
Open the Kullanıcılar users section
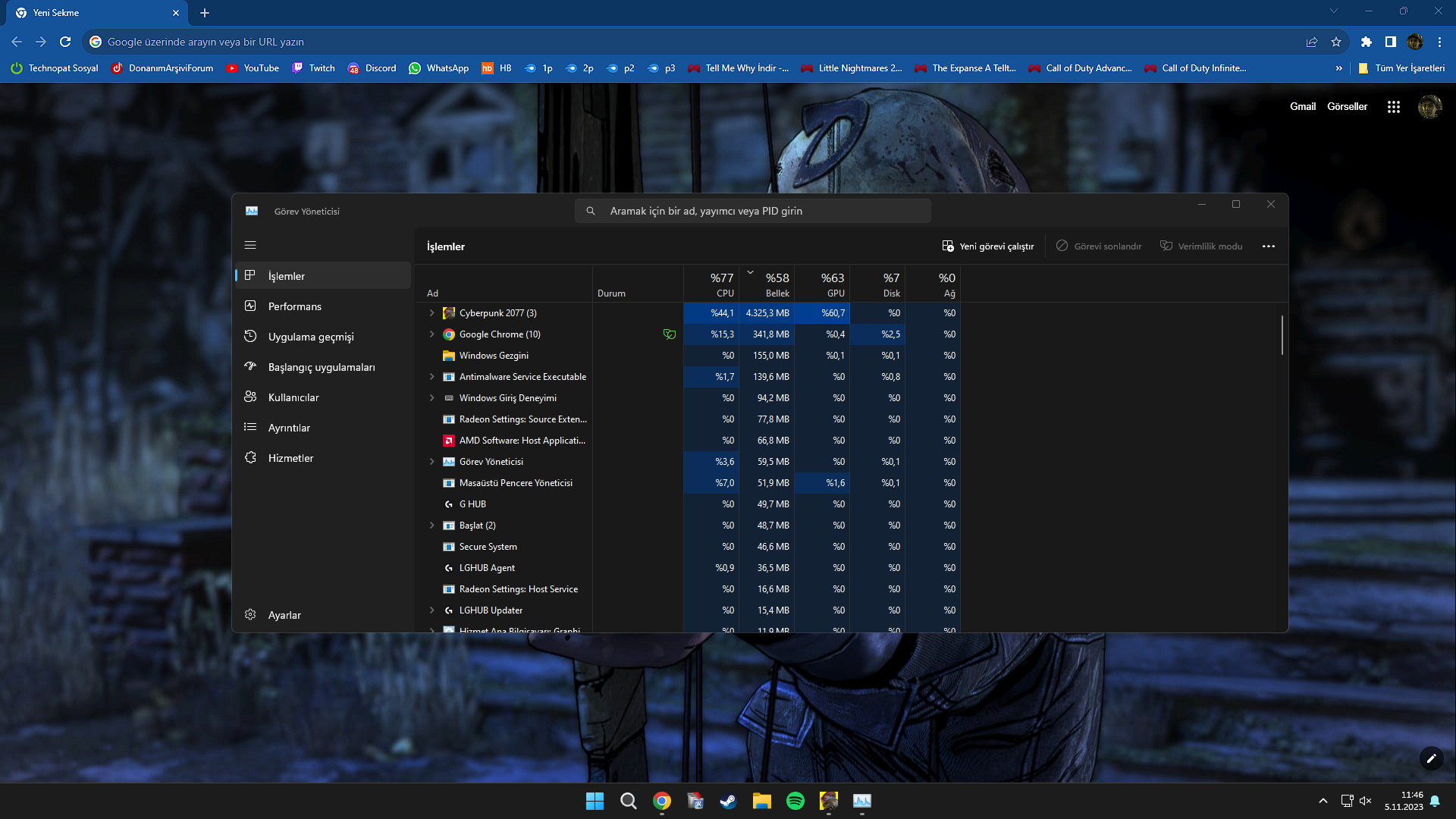[293, 397]
